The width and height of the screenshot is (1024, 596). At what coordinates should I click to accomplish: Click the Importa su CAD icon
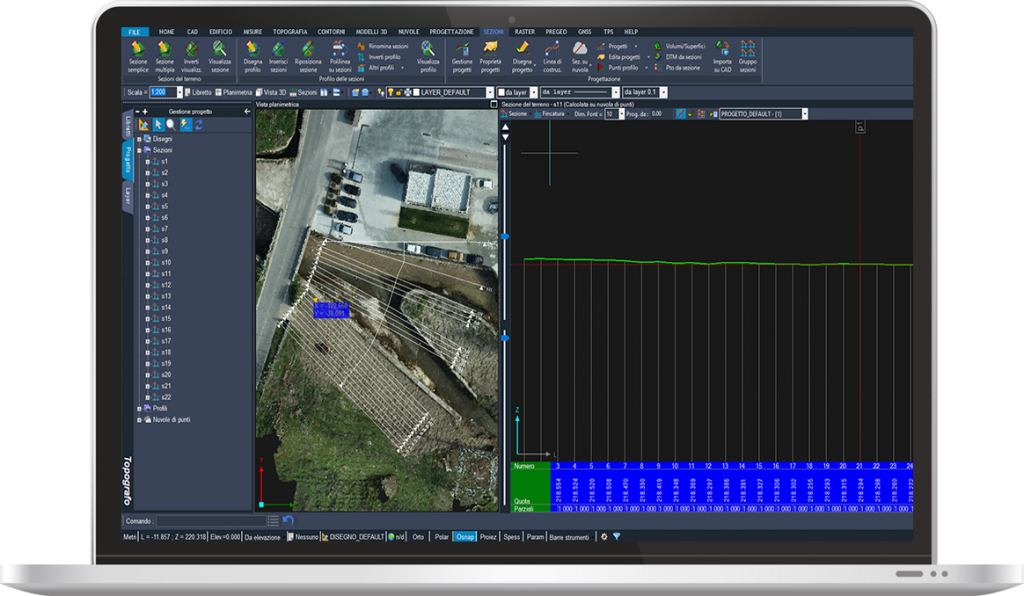[723, 56]
